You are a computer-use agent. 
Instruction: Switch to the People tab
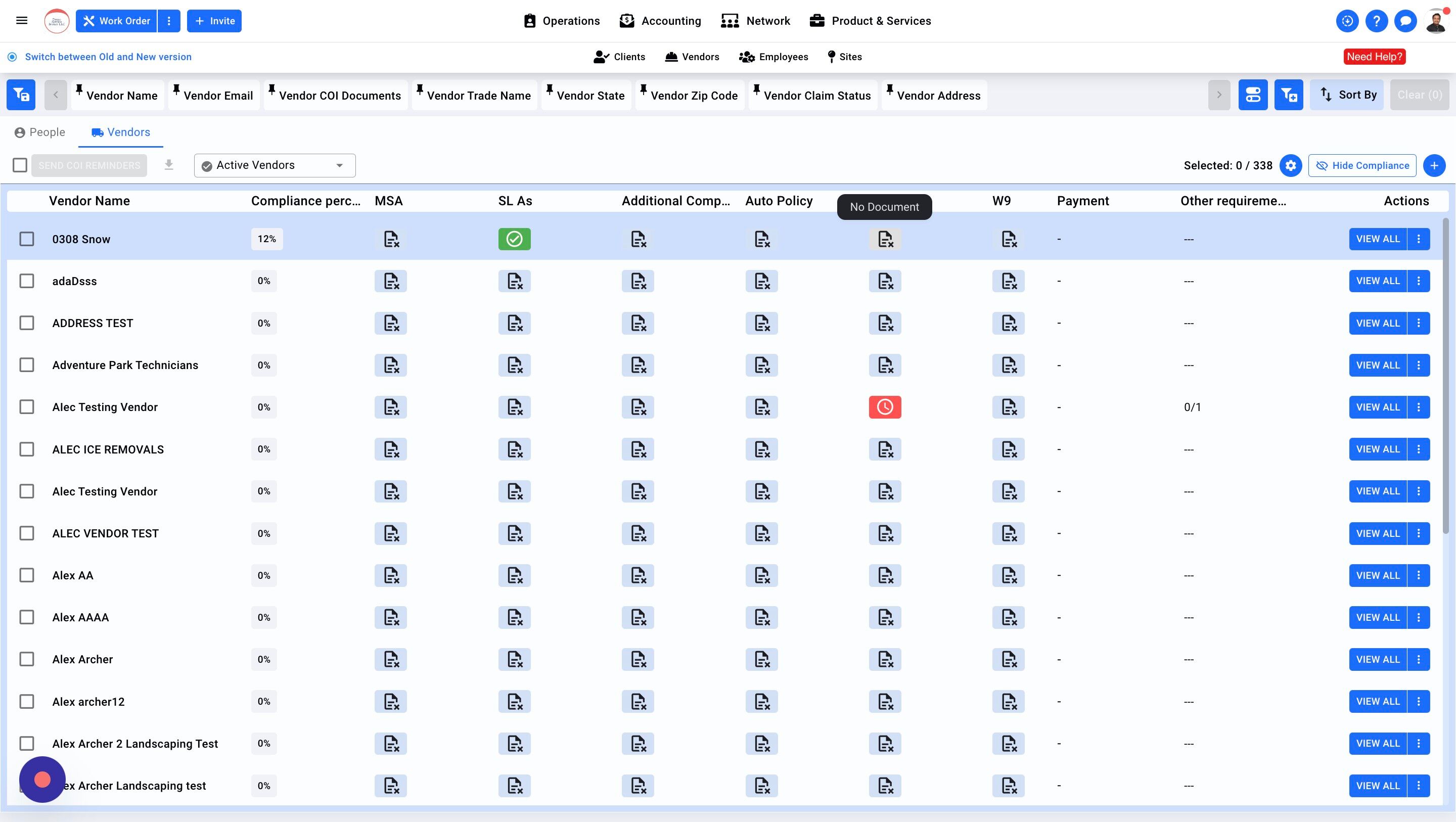[x=39, y=132]
